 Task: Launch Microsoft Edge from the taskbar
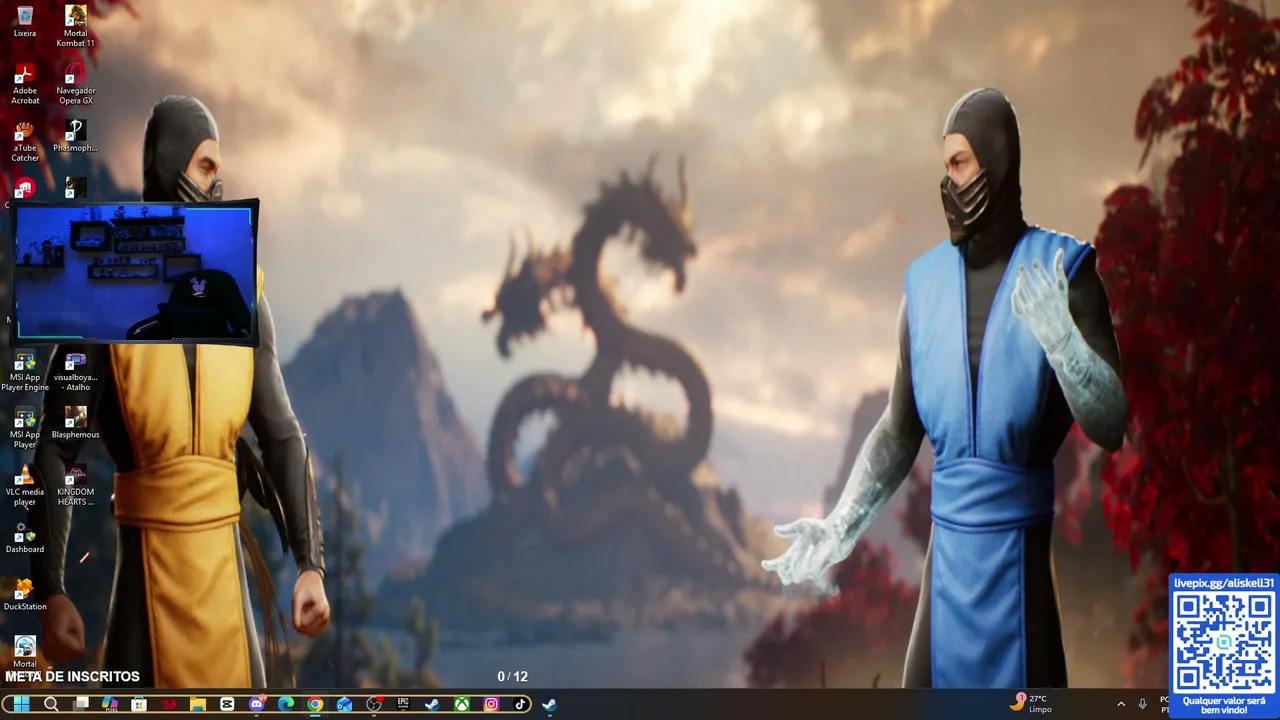286,704
